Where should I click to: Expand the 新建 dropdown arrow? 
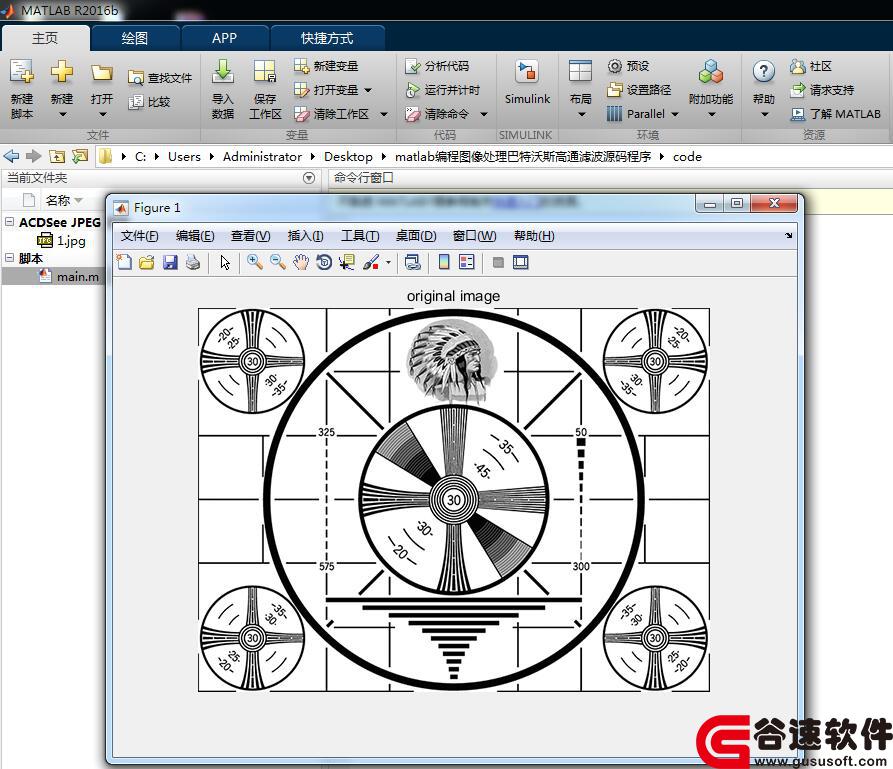pos(63,114)
